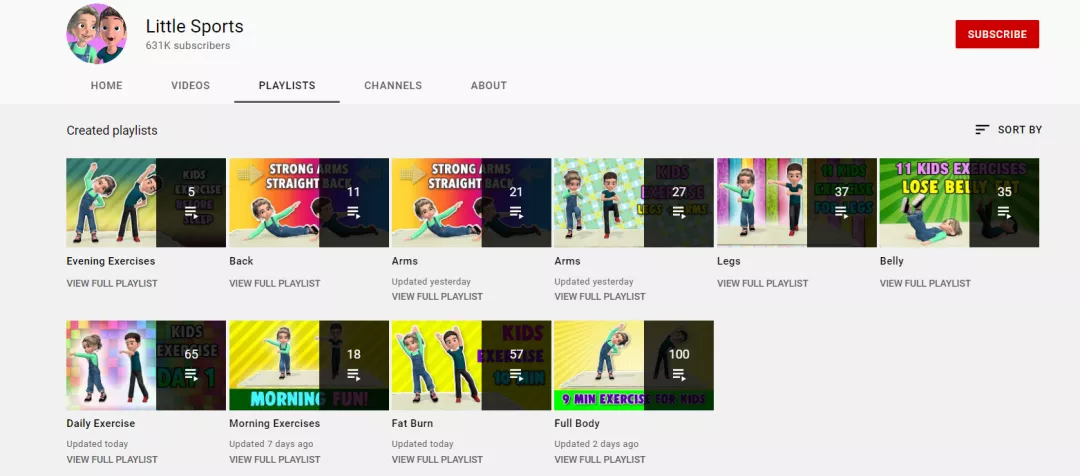
Task: Click the Sort By icon
Action: coord(982,130)
